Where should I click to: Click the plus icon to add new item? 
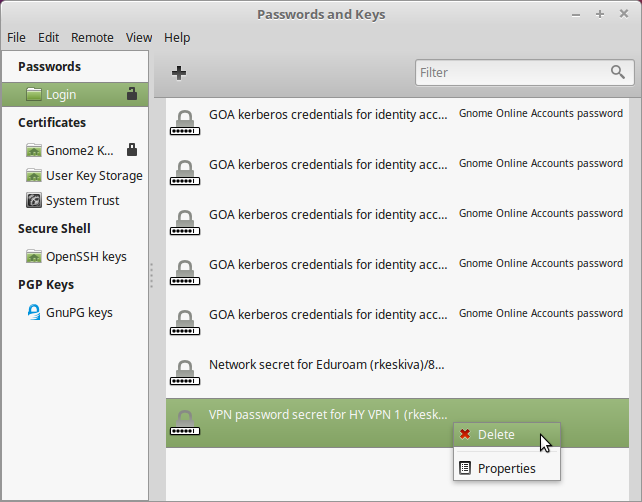[x=179, y=73]
